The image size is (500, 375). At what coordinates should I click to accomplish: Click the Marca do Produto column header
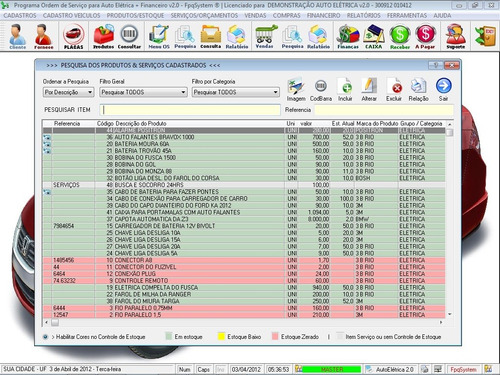click(x=377, y=123)
